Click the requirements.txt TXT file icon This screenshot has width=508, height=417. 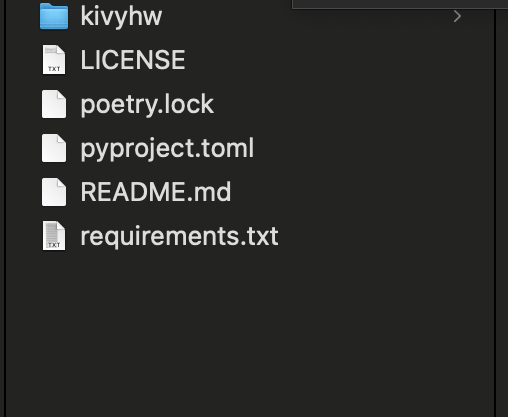click(x=54, y=236)
